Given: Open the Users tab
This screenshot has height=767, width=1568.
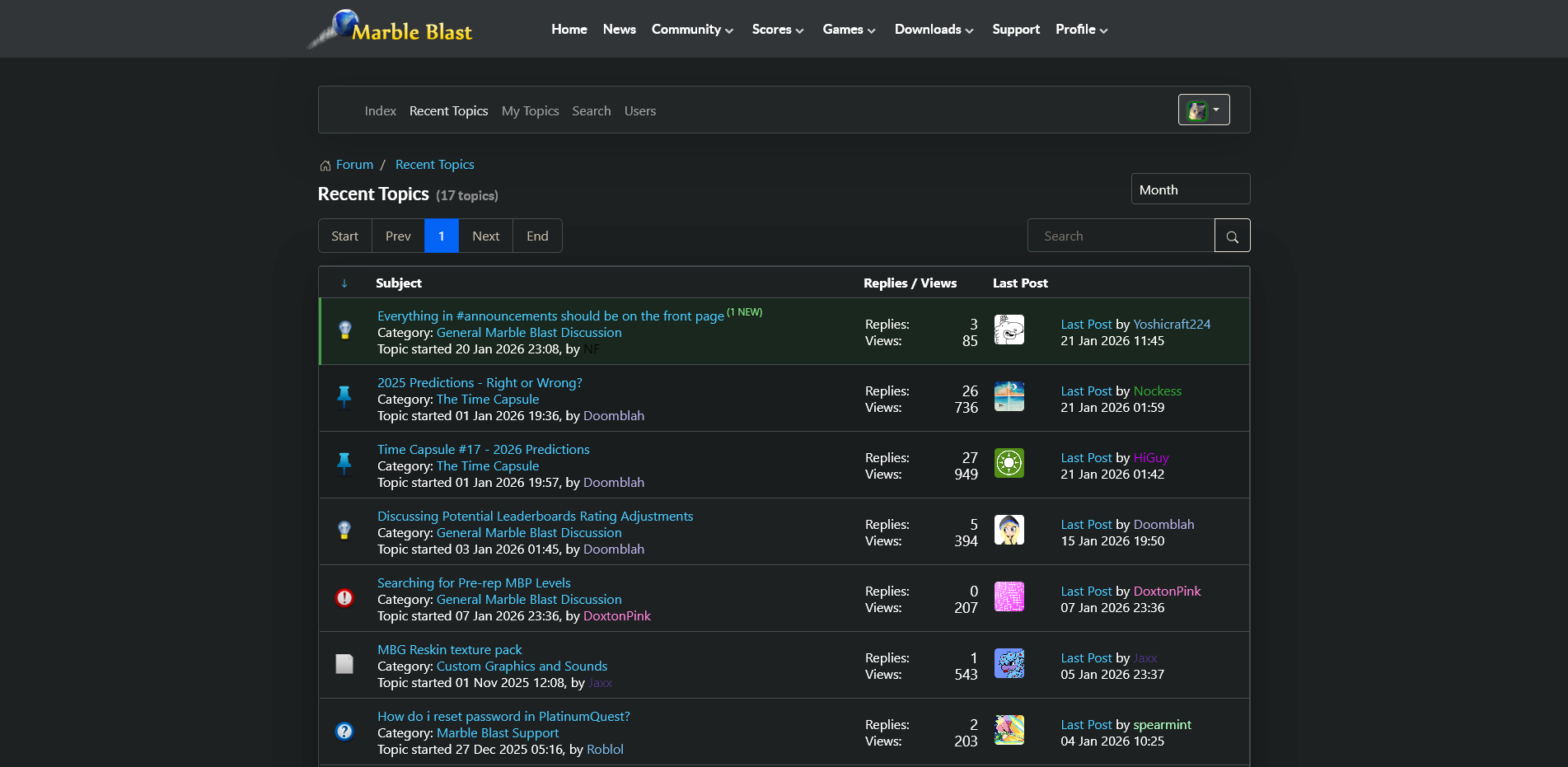Looking at the screenshot, I should tap(639, 111).
